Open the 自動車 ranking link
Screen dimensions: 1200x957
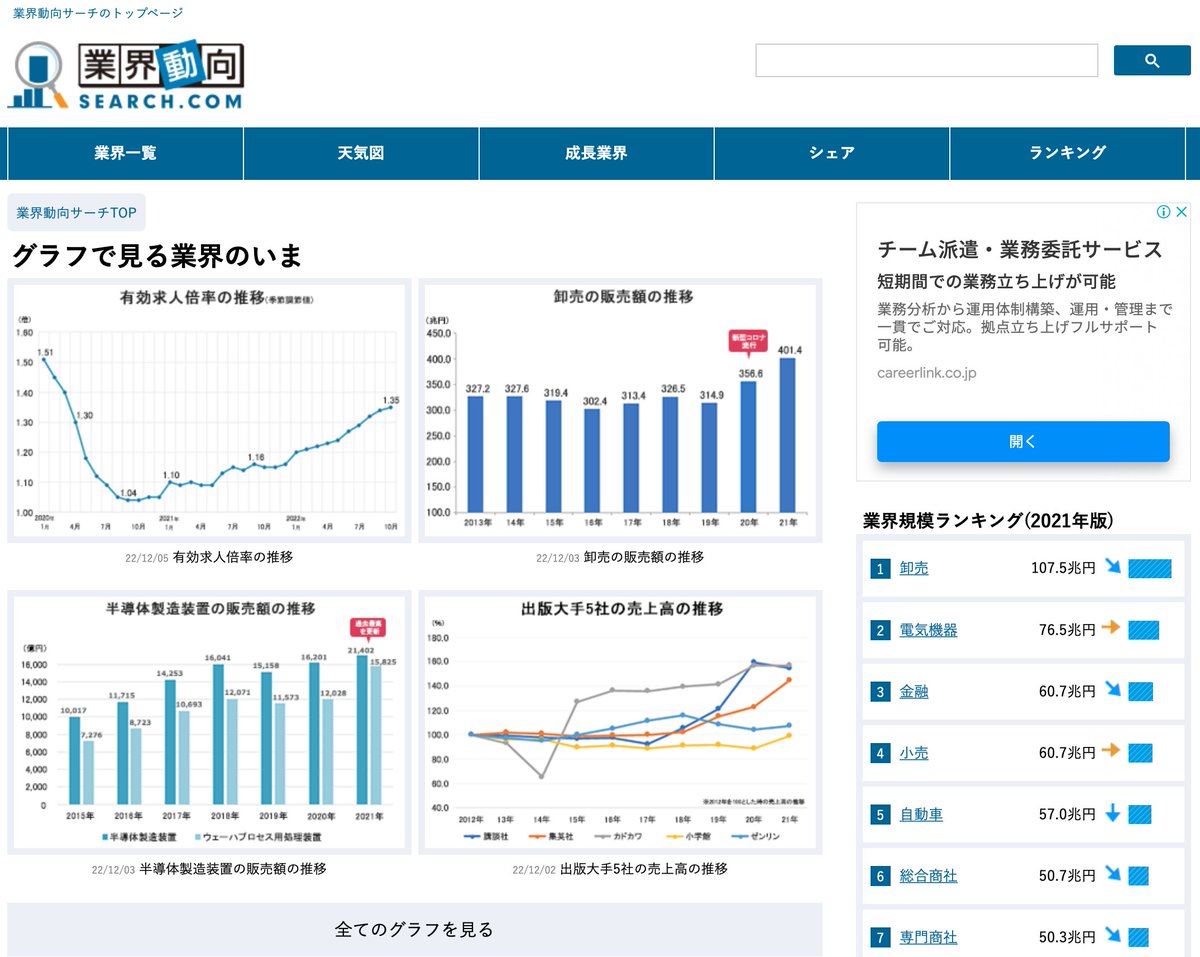tap(921, 815)
